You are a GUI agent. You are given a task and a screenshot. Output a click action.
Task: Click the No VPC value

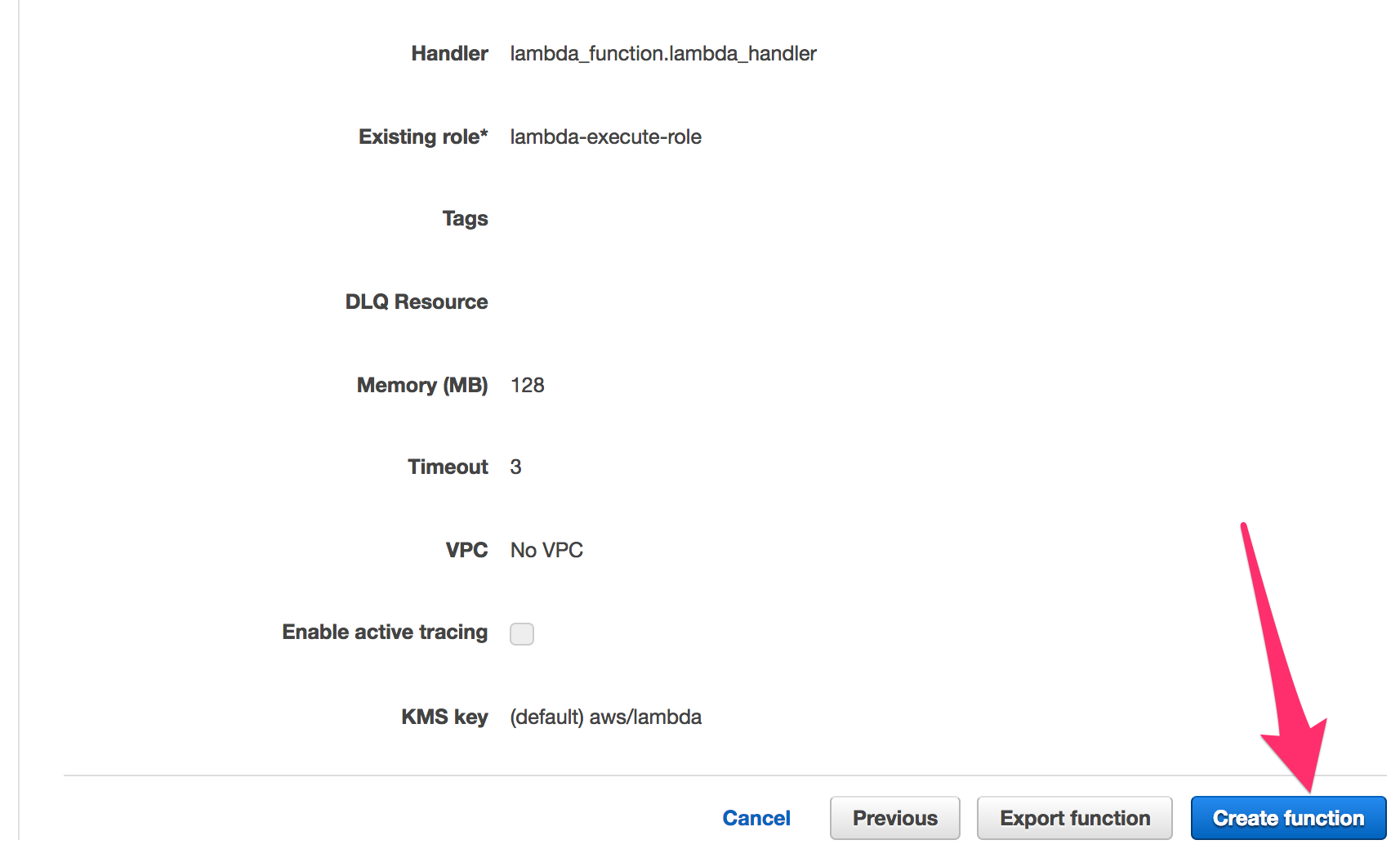(x=545, y=550)
